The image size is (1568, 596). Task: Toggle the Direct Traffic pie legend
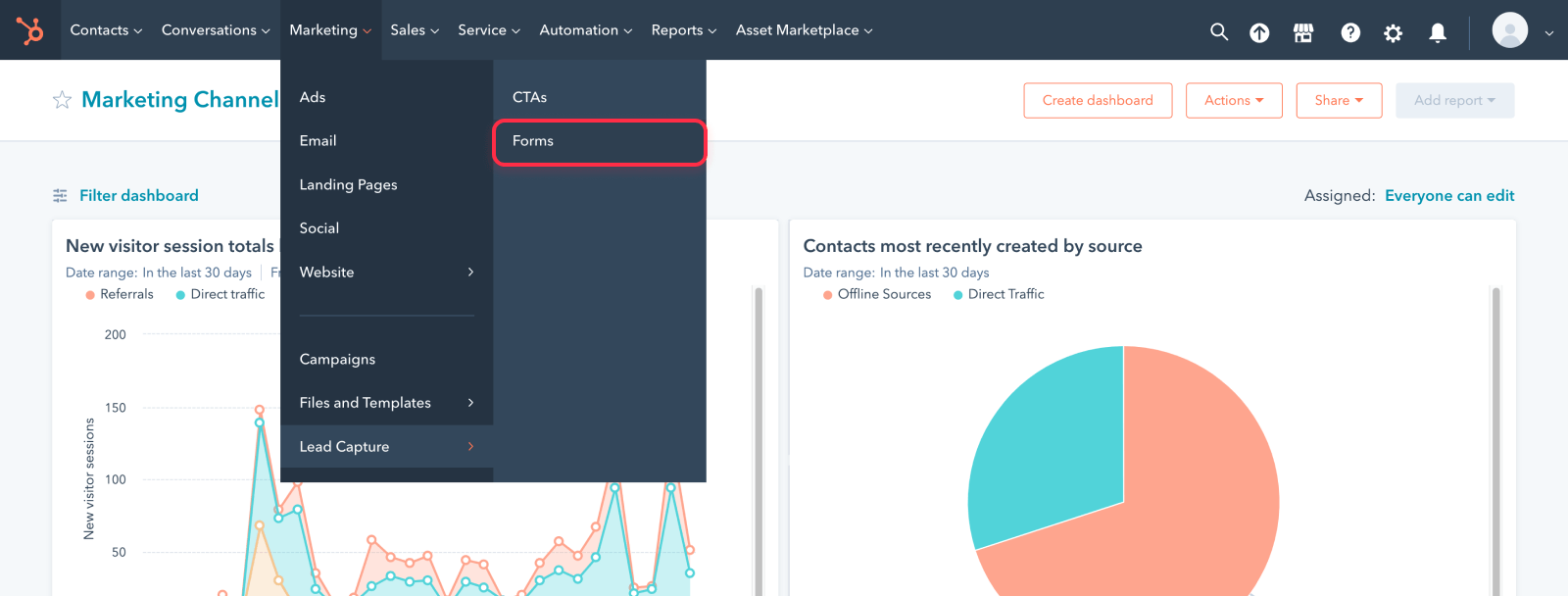pos(999,294)
